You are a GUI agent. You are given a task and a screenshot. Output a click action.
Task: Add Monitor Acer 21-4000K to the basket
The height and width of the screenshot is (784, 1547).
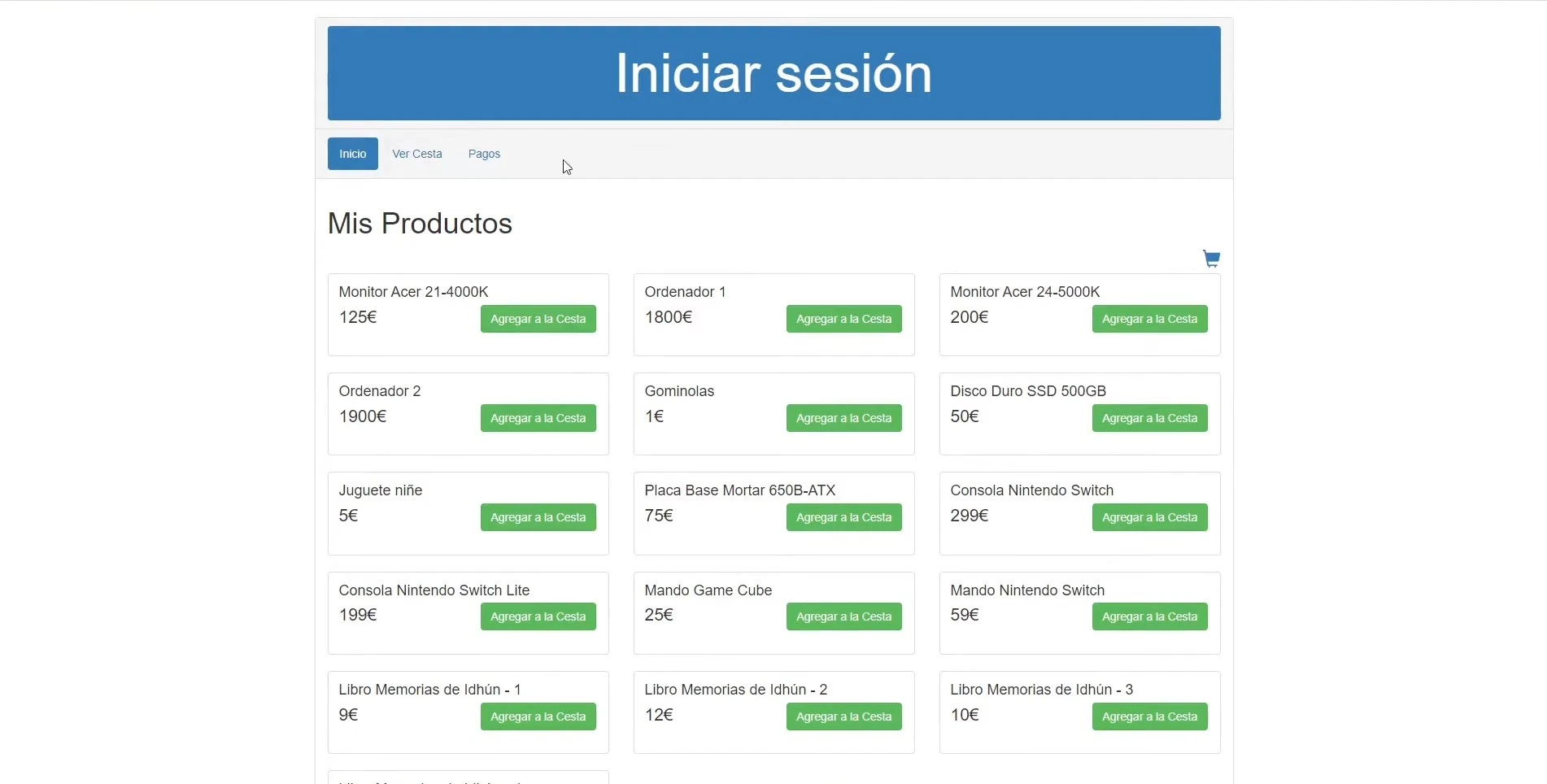[x=538, y=319]
